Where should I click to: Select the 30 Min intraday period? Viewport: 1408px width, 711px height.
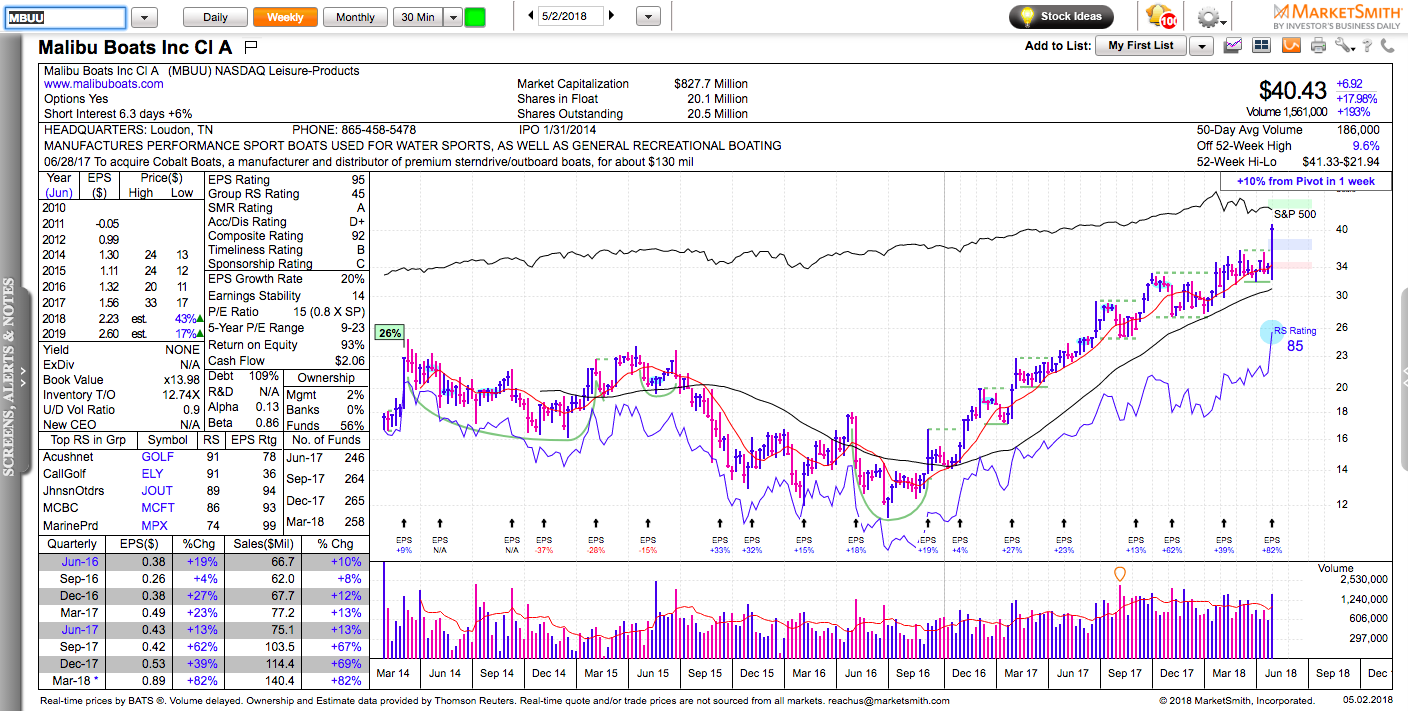417,17
